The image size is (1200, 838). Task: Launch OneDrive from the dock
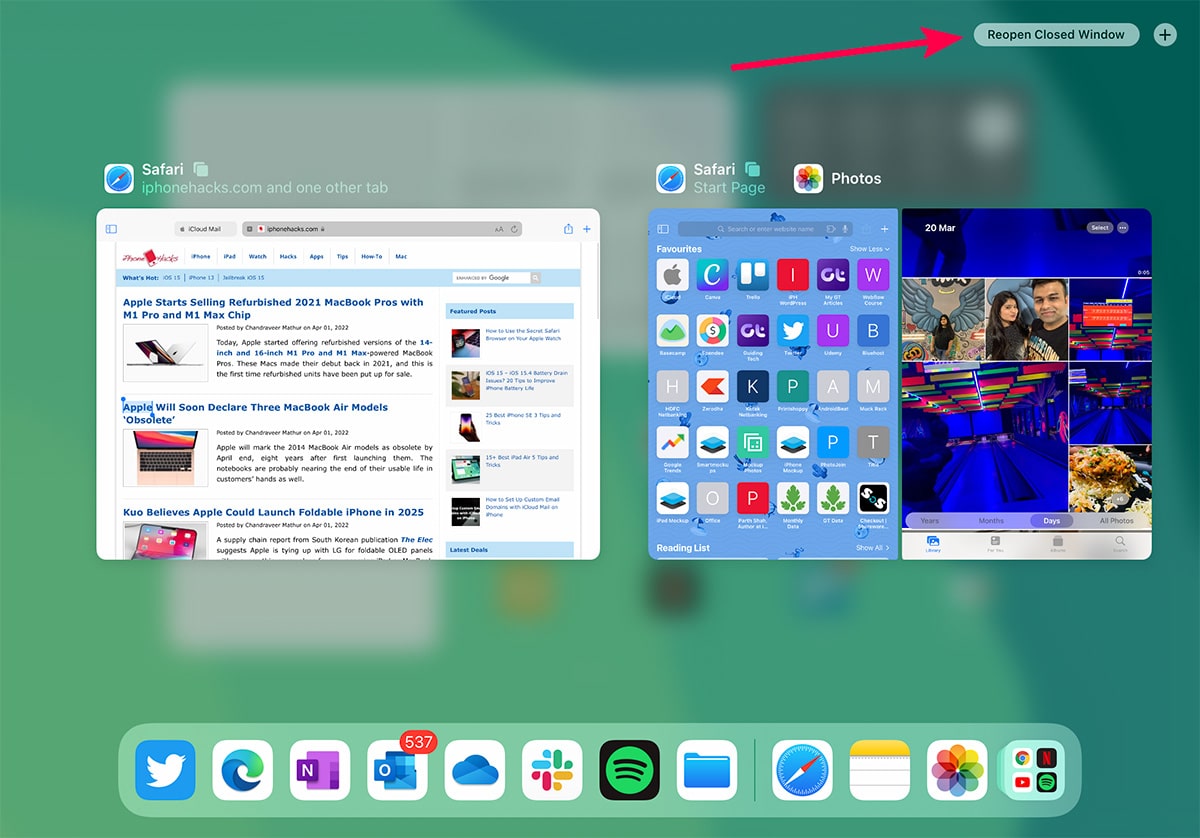(475, 770)
